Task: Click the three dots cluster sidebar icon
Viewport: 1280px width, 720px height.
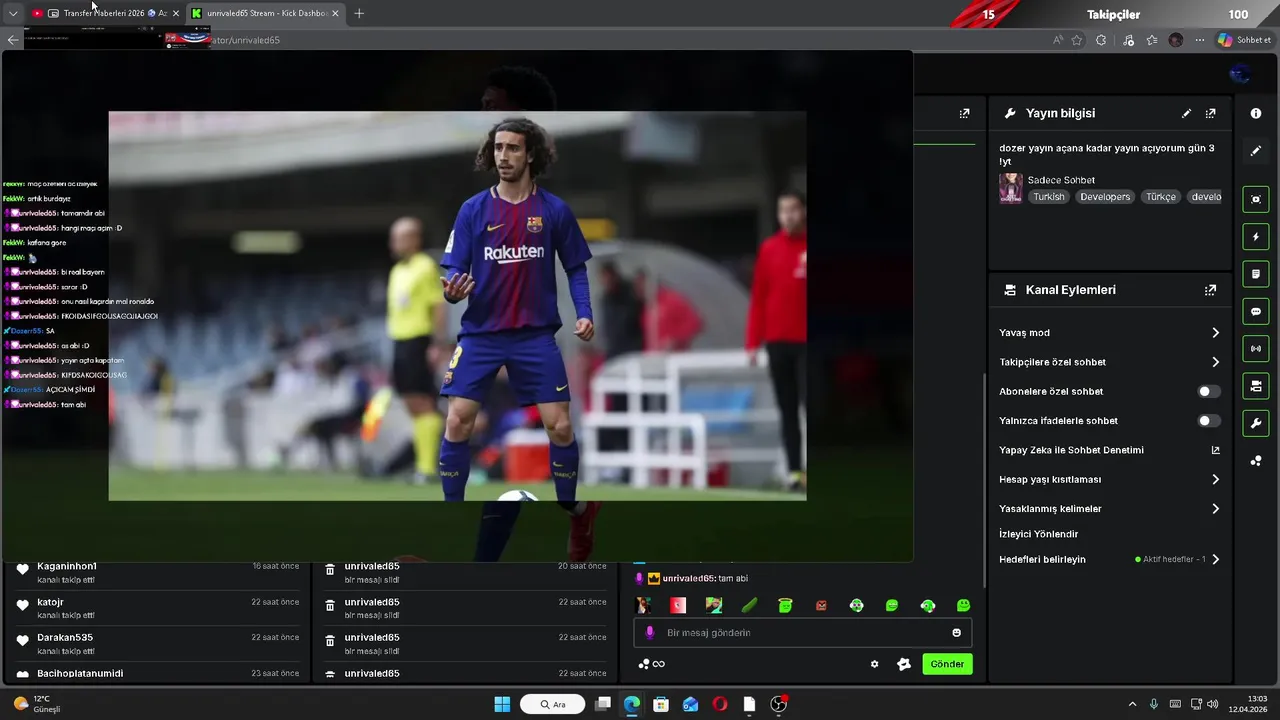Action: (1256, 461)
